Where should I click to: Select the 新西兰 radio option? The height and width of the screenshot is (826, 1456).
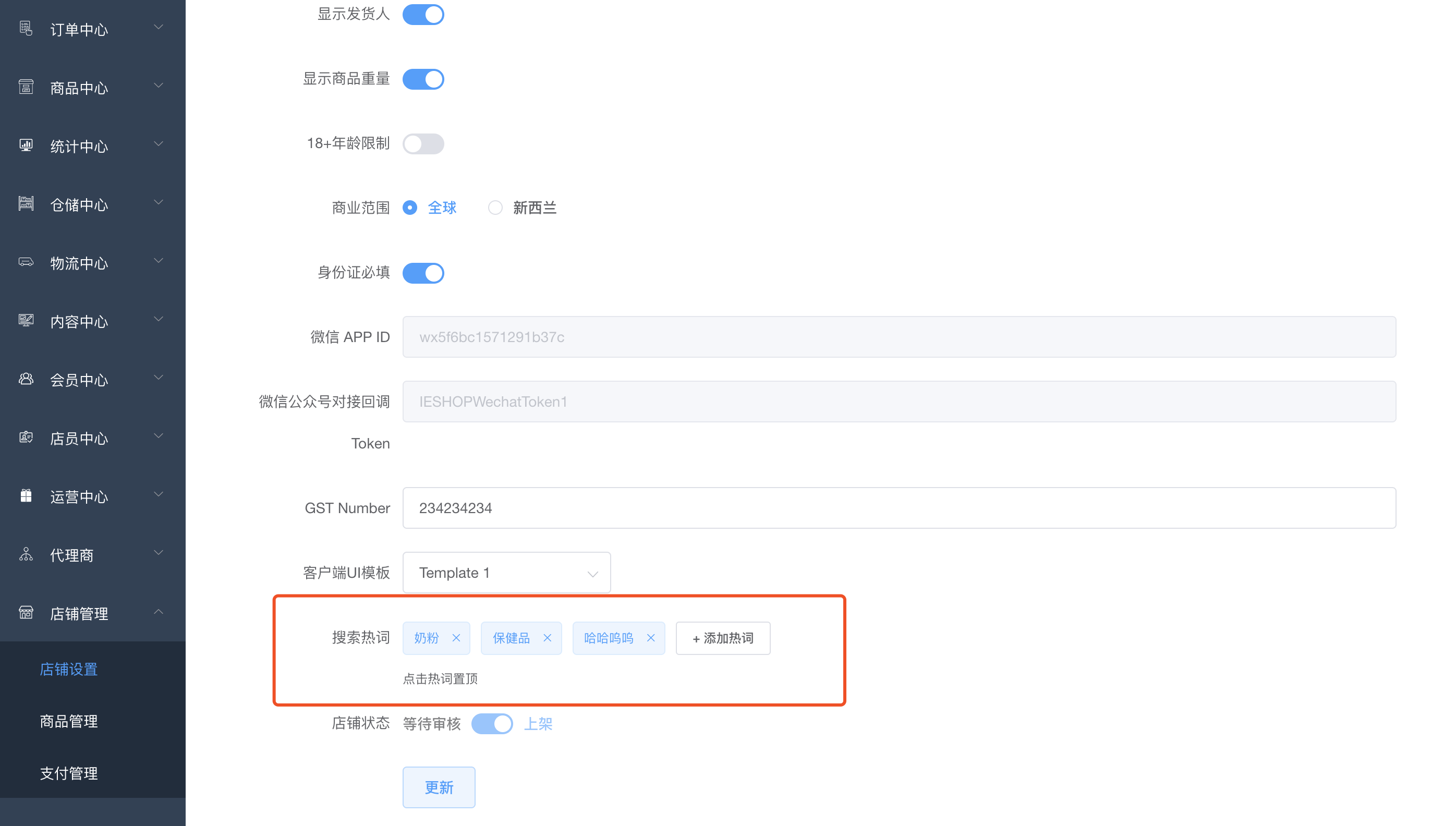[495, 208]
